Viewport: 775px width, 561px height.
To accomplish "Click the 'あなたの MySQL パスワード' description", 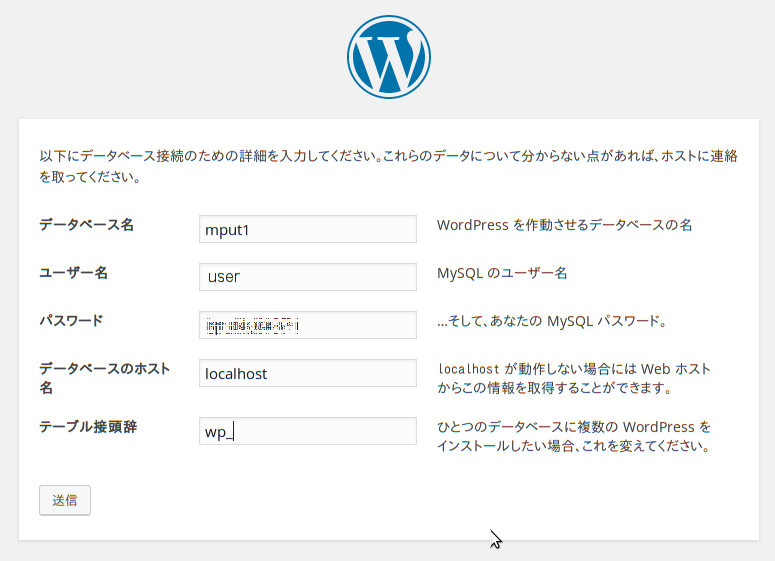I will click(553, 321).
